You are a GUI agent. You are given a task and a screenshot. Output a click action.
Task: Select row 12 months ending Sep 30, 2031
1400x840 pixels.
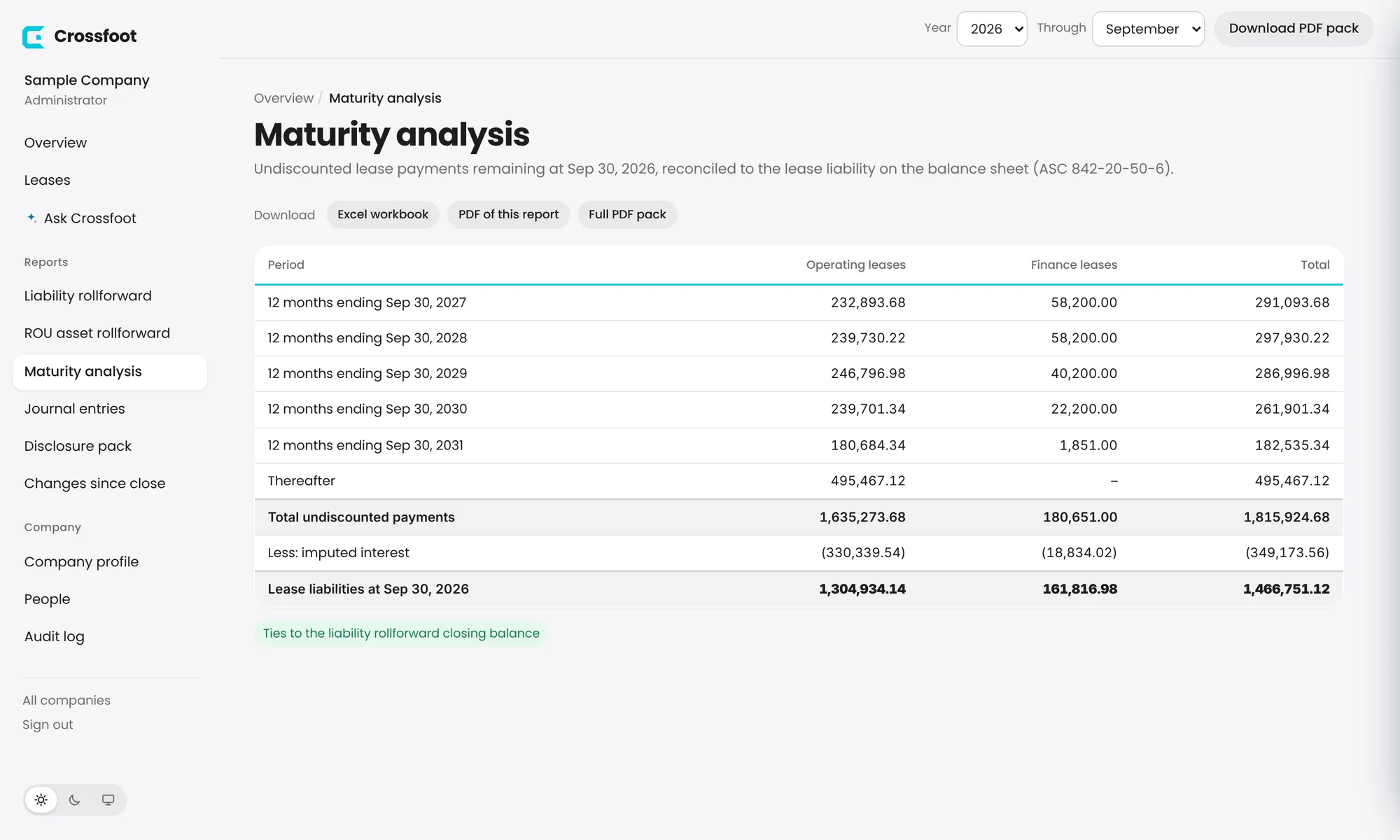(799, 445)
